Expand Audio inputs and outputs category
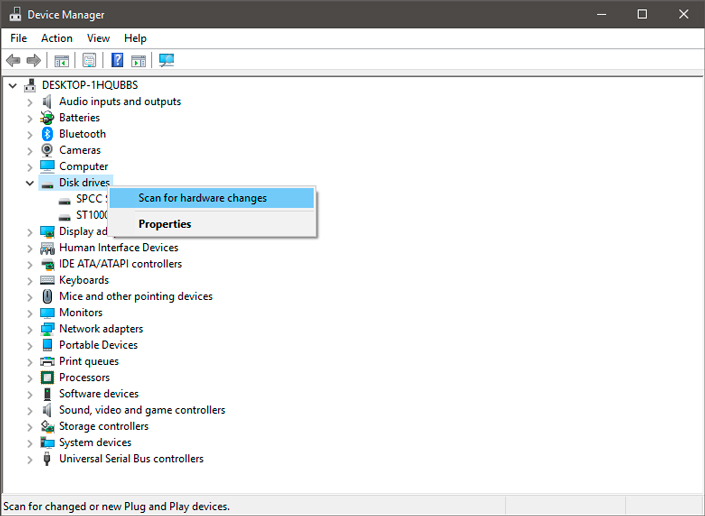705x516 pixels. [30, 102]
